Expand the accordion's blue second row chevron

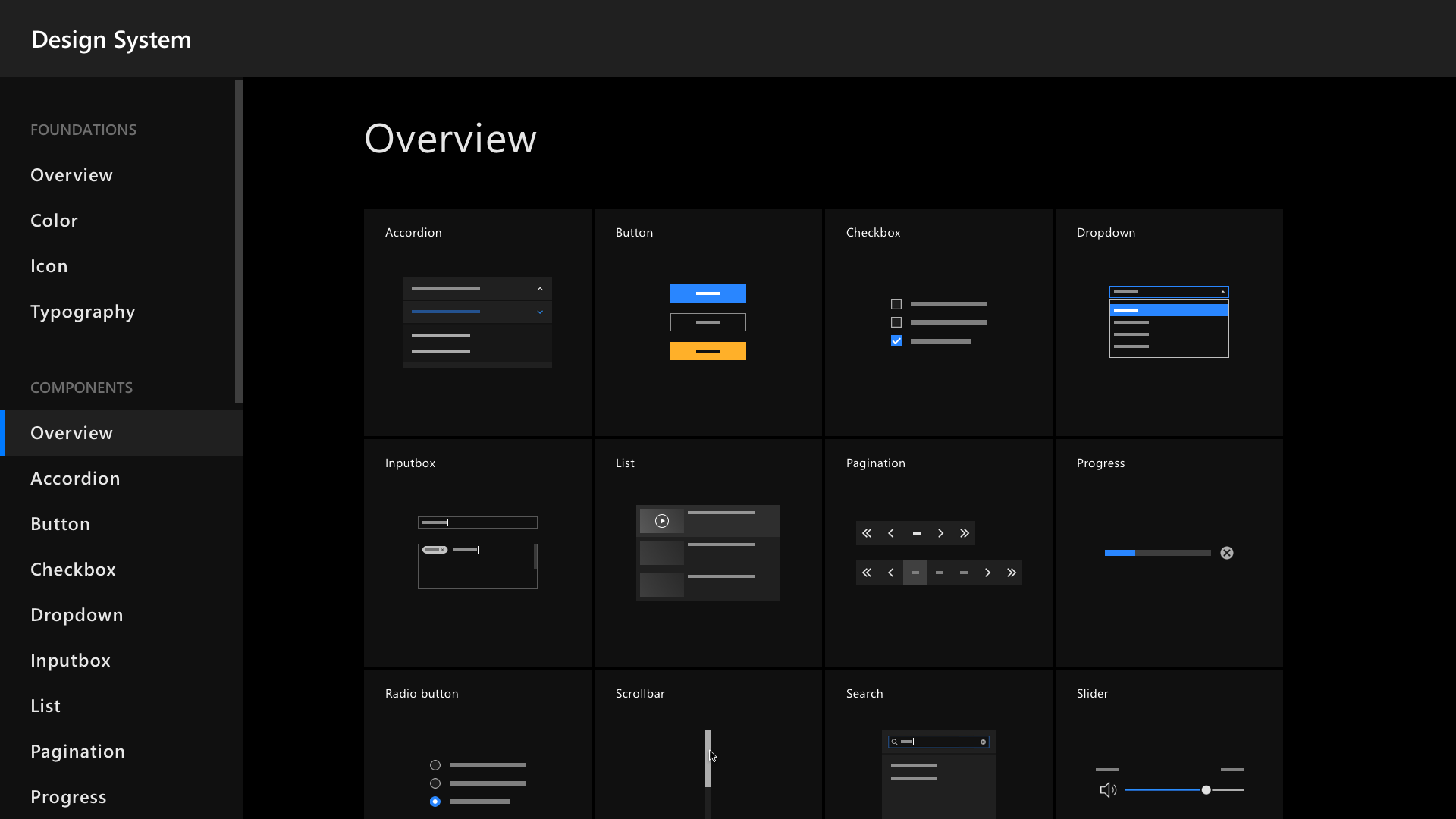point(540,312)
